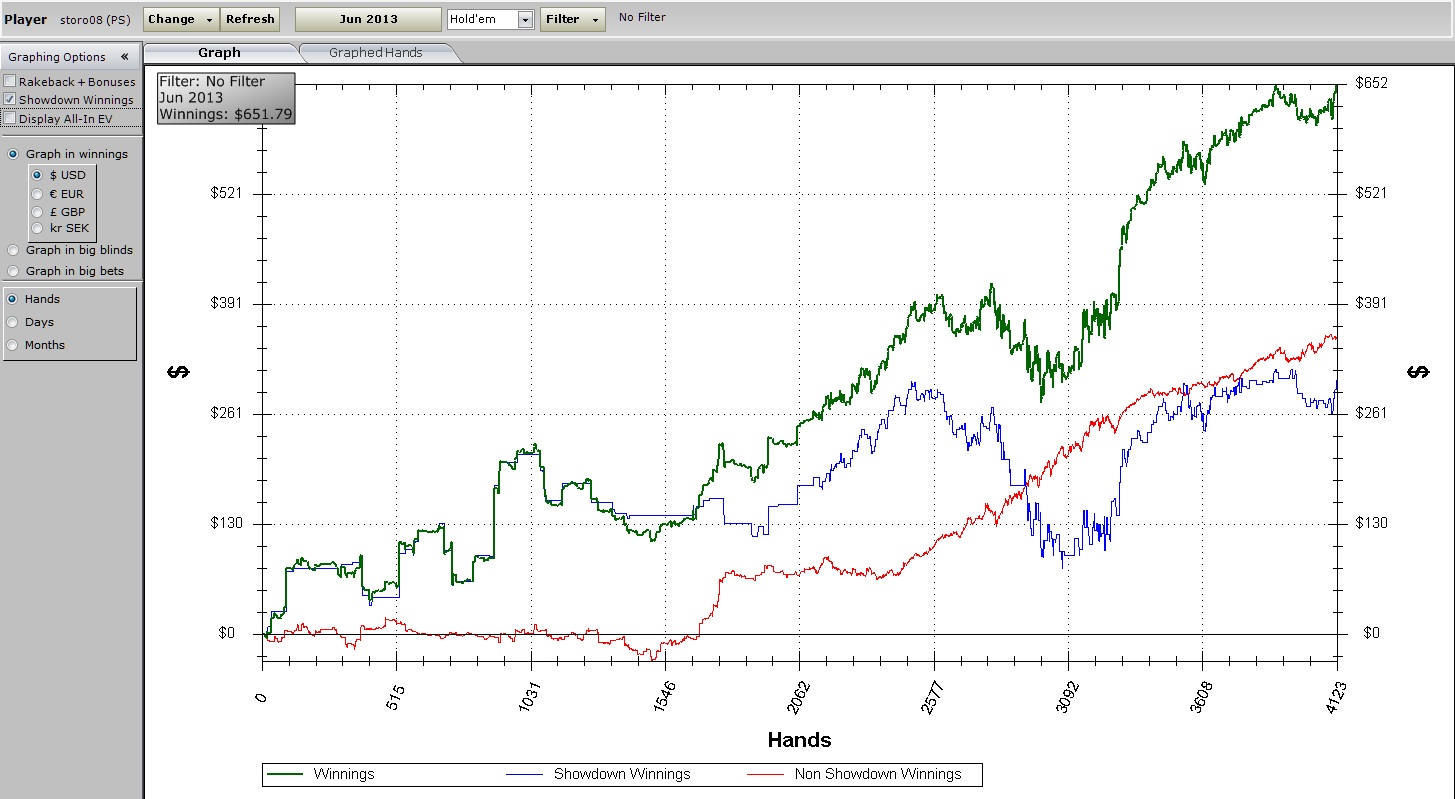
Task: Switch to the Graphed Hands tab
Action: click(375, 53)
